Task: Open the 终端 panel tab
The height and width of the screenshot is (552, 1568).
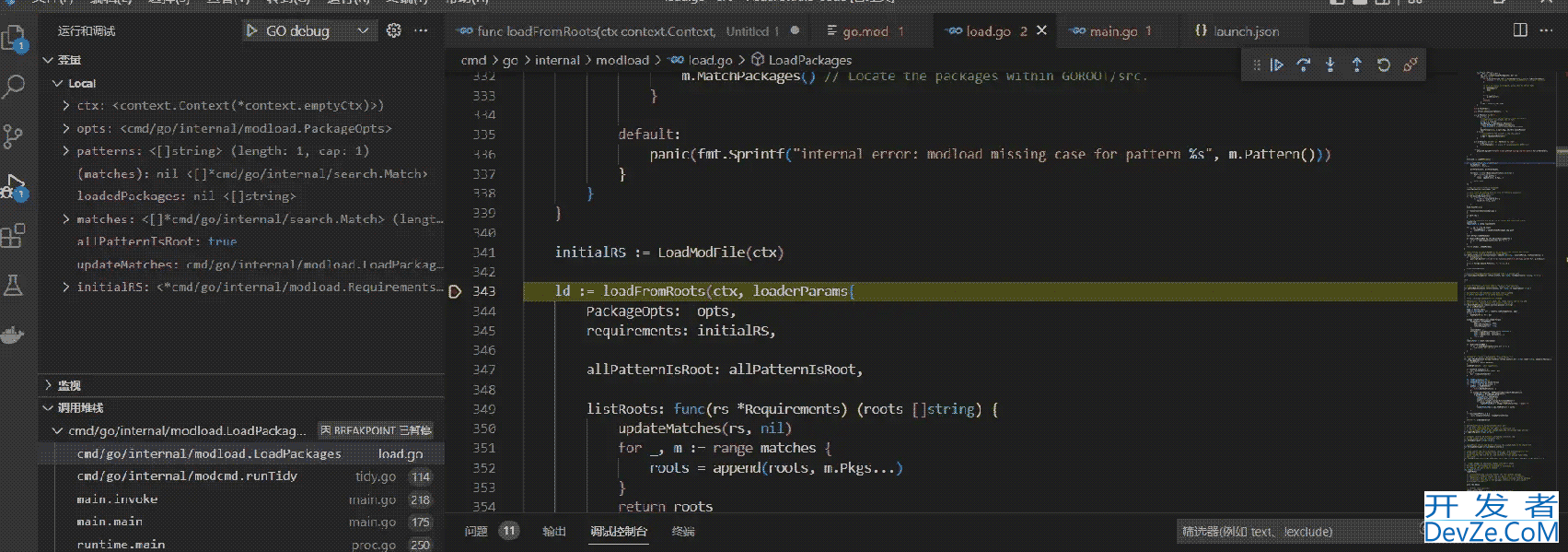Action: click(683, 531)
